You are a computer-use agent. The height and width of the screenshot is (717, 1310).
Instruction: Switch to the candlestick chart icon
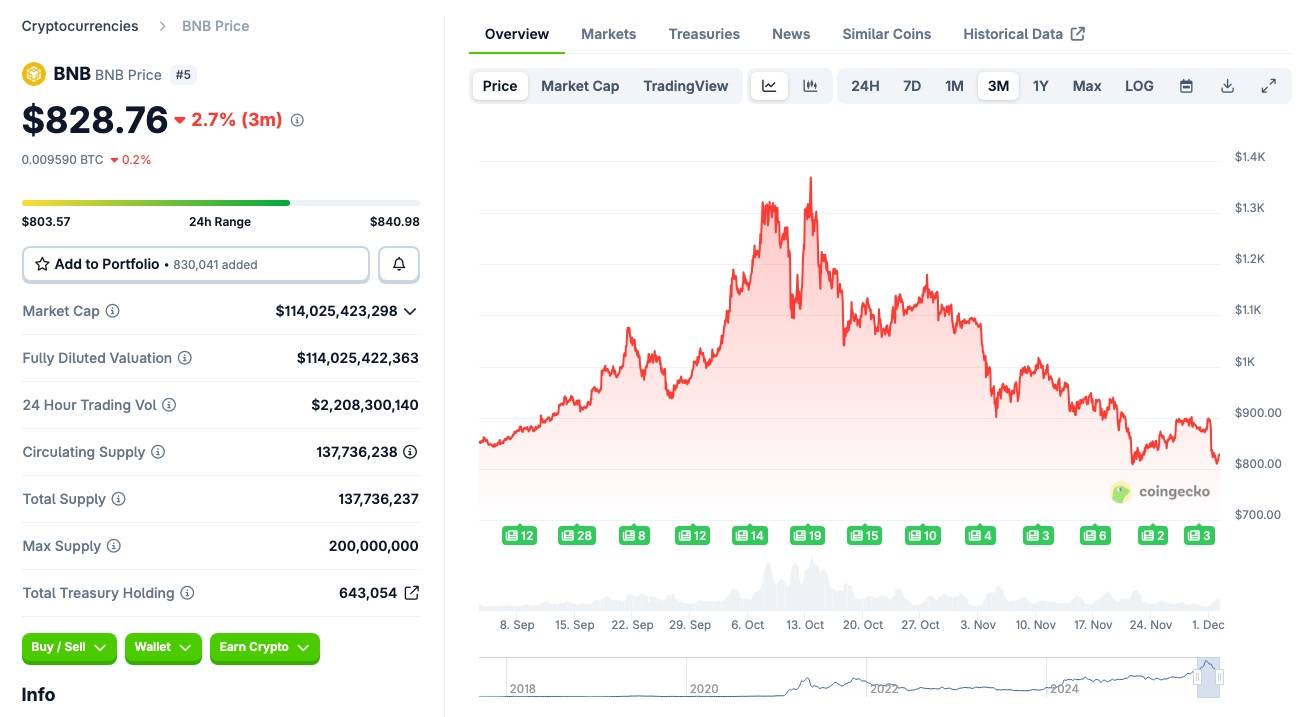pos(810,86)
